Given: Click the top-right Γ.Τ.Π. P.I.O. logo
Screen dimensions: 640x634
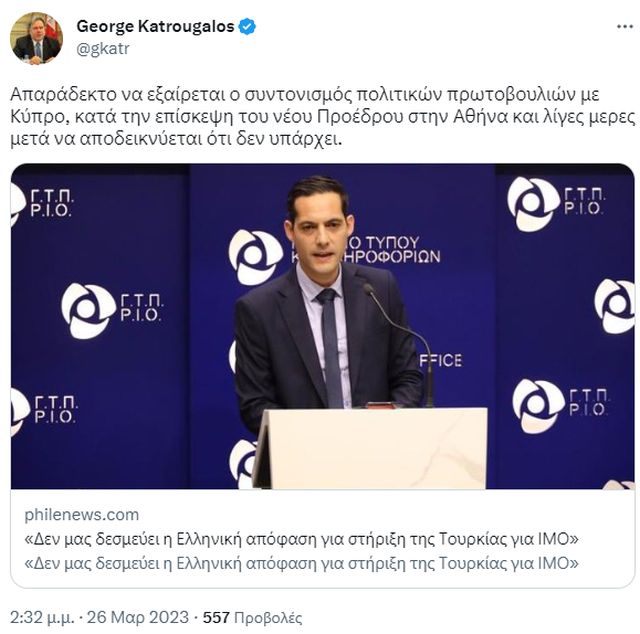Looking at the screenshot, I should [557, 203].
